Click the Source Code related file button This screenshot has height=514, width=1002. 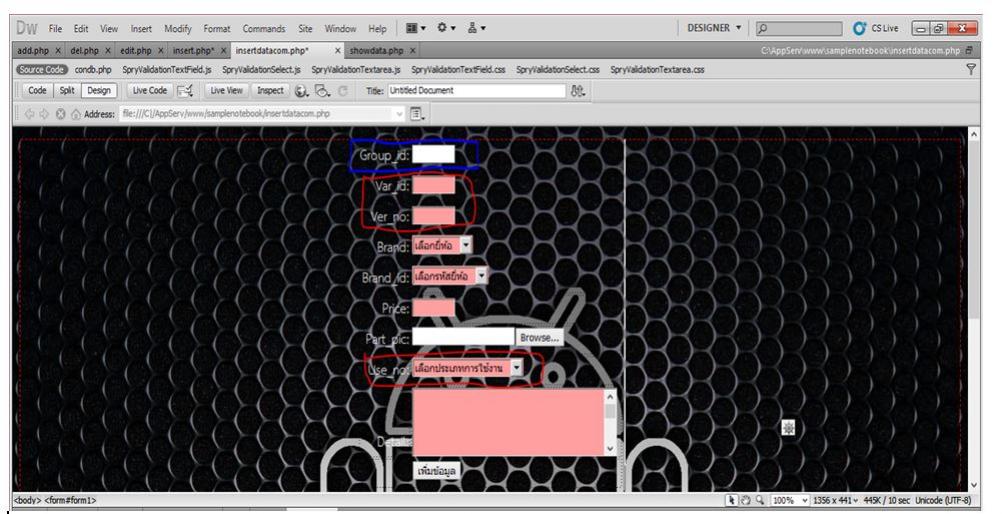click(42, 69)
